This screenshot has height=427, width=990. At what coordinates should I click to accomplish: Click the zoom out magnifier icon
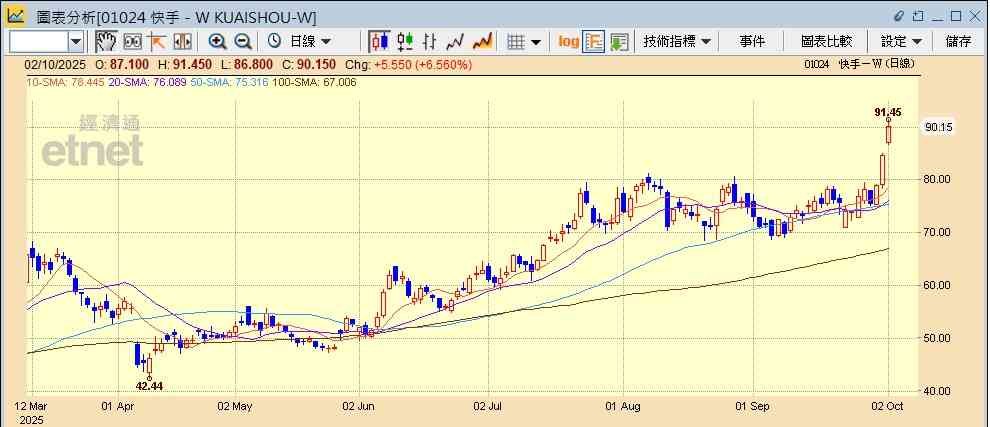(242, 41)
